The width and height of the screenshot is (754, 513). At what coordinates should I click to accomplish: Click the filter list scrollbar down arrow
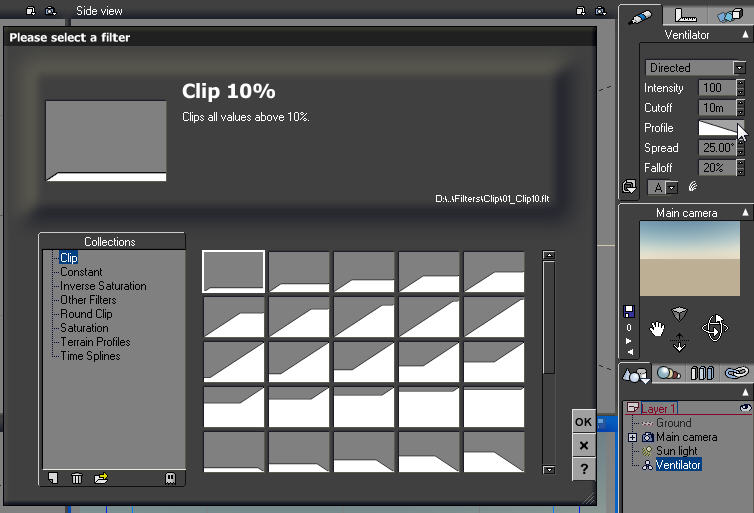pyautogui.click(x=549, y=470)
